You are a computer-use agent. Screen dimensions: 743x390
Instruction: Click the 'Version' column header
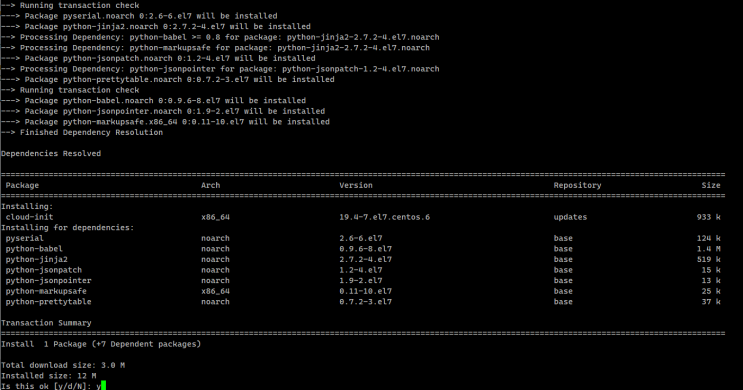[x=356, y=185]
